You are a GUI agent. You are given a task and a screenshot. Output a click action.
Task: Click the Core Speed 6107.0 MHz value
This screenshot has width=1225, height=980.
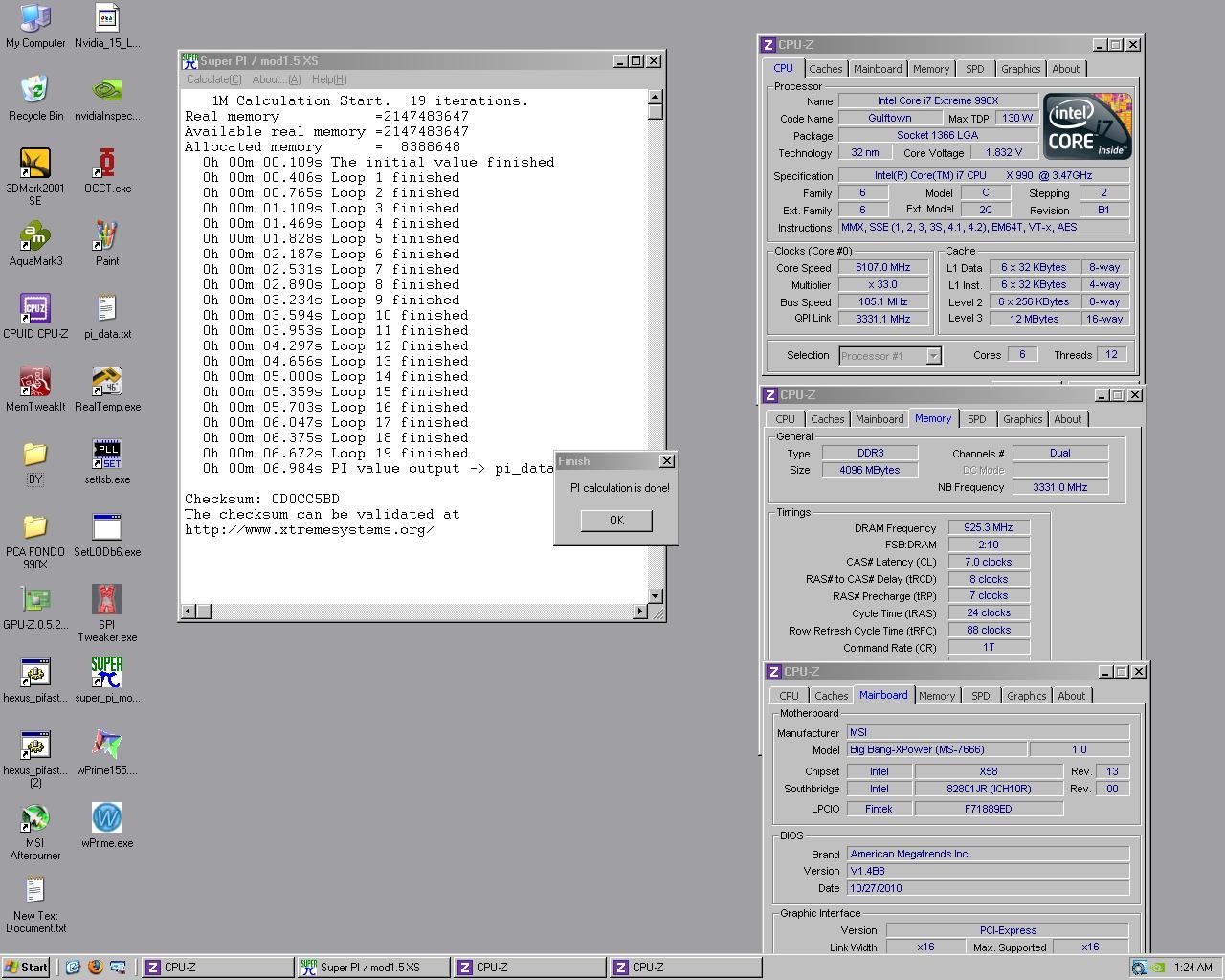pos(882,268)
